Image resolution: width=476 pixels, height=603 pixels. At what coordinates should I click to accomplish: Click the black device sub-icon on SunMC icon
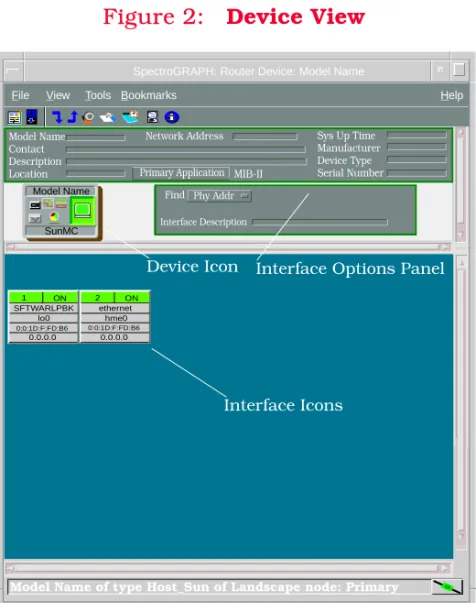[x=35, y=205]
